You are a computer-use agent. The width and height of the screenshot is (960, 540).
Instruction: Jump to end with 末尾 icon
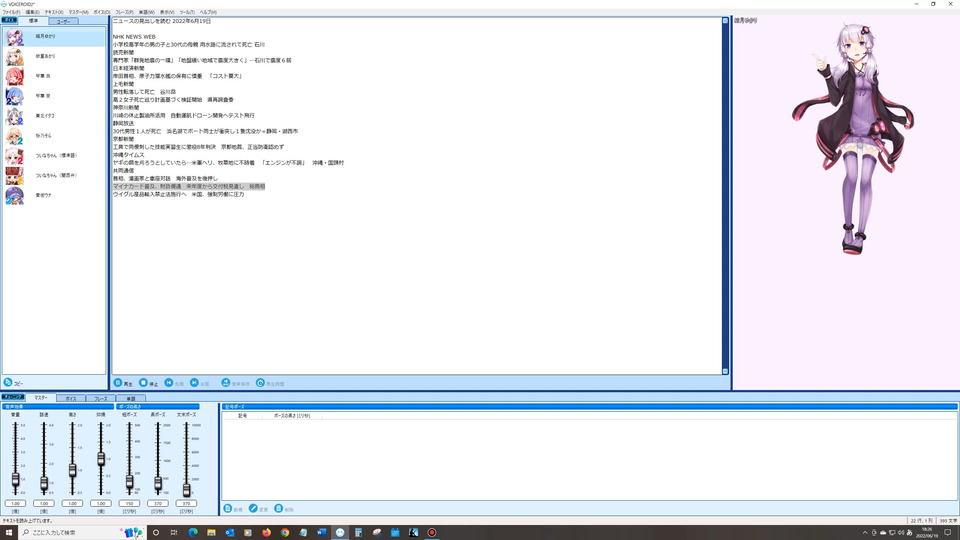(x=194, y=383)
